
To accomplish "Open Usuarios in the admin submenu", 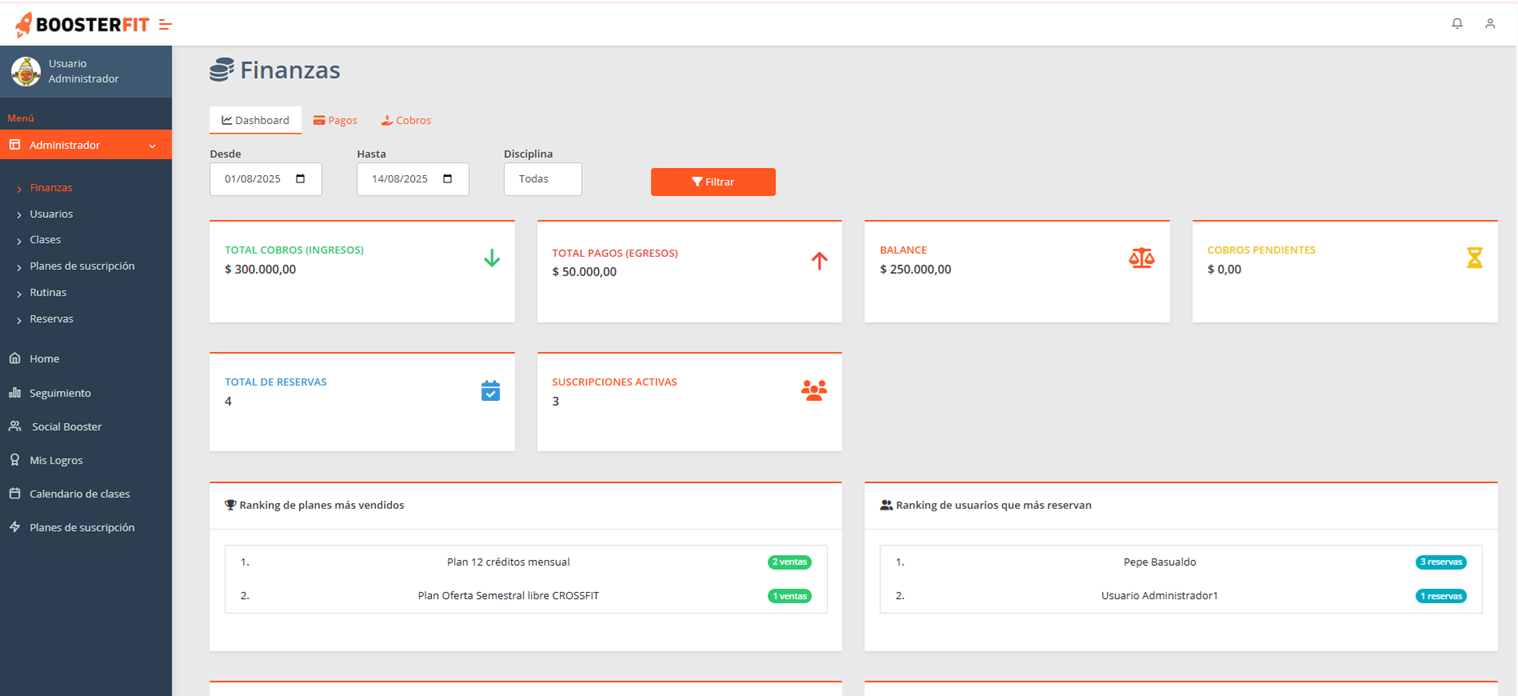I will [x=51, y=214].
